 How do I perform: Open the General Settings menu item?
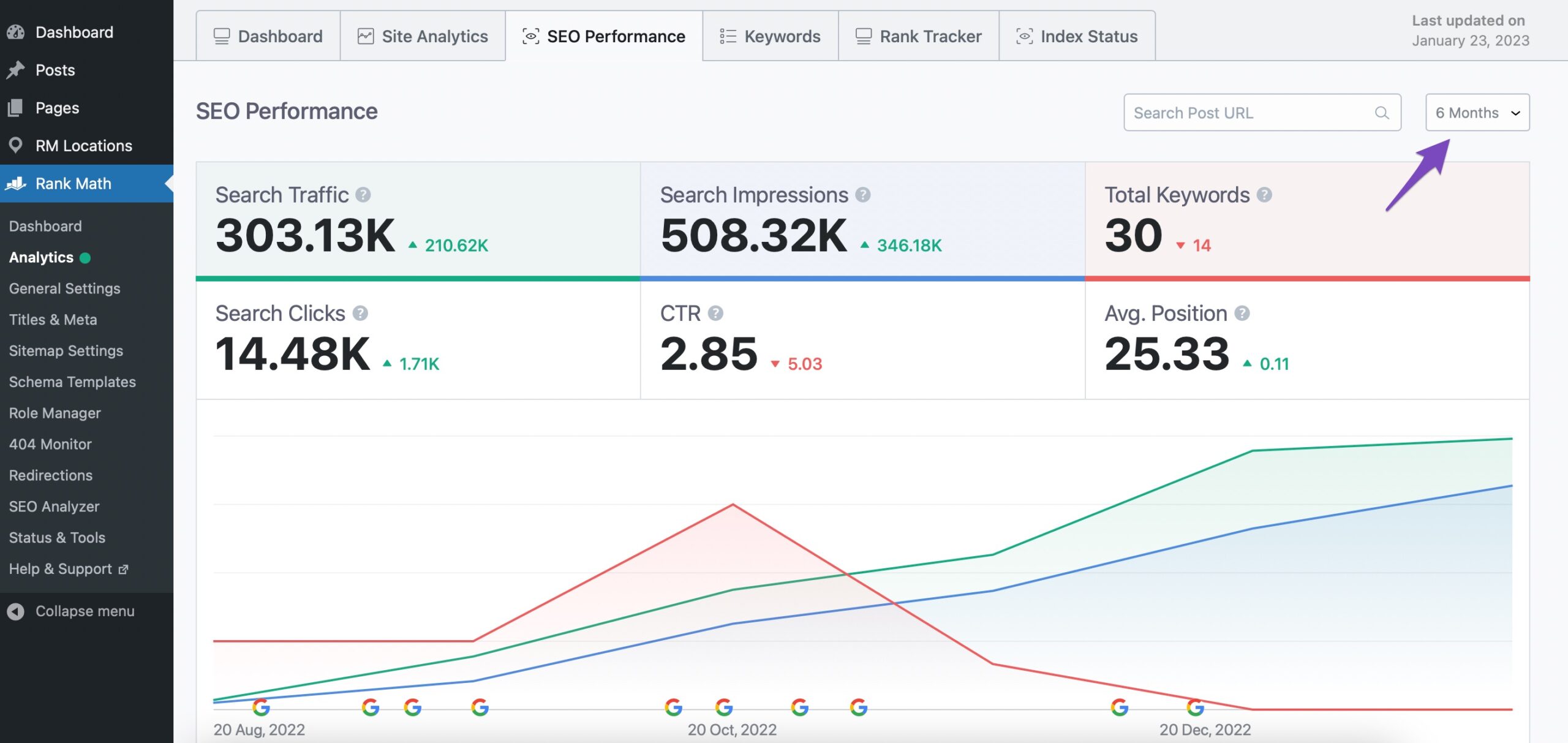pyautogui.click(x=64, y=289)
